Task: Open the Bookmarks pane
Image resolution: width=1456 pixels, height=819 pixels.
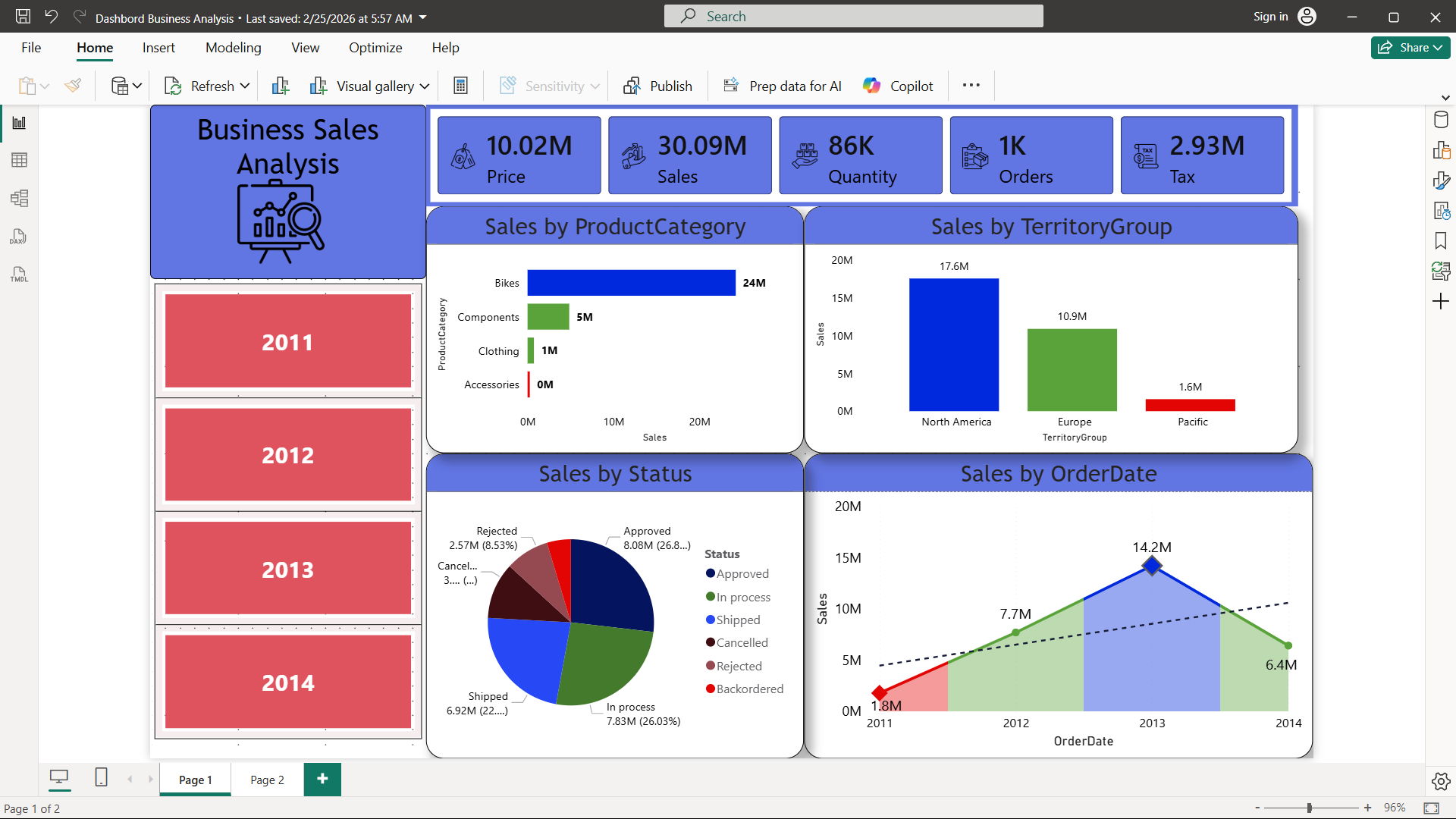Action: [1441, 240]
